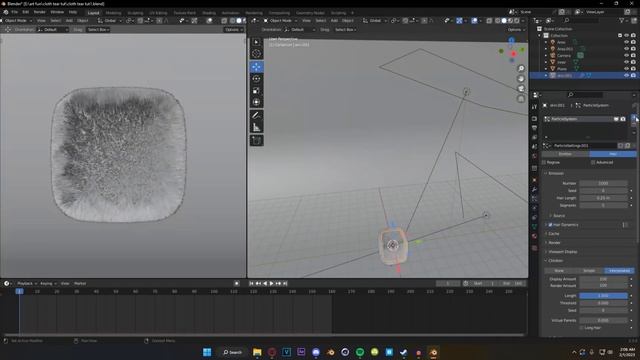
Task: Open the File menu
Action: [x=14, y=12]
